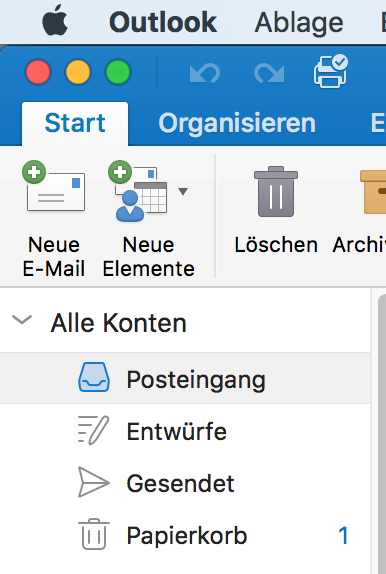Switch to the Organisieren tab

(x=237, y=123)
